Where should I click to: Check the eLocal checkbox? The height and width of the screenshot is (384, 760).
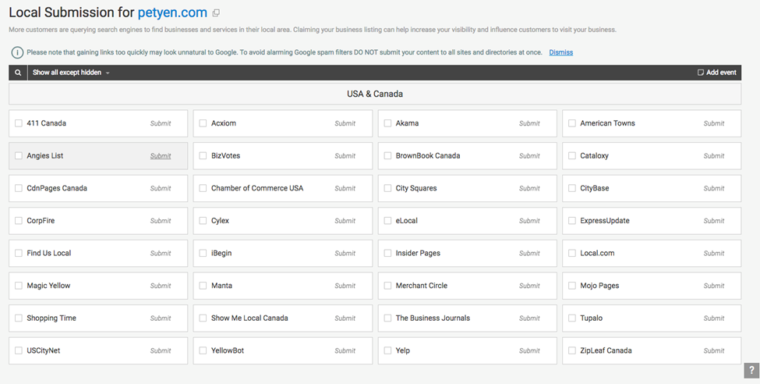point(388,221)
